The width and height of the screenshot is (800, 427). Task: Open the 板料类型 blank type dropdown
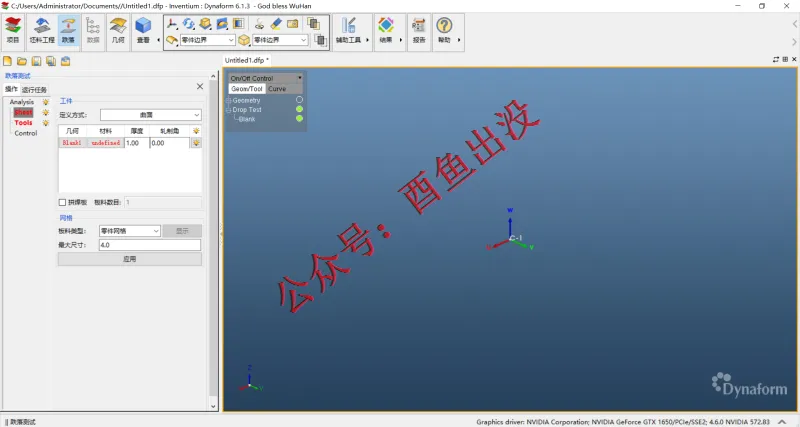click(130, 231)
